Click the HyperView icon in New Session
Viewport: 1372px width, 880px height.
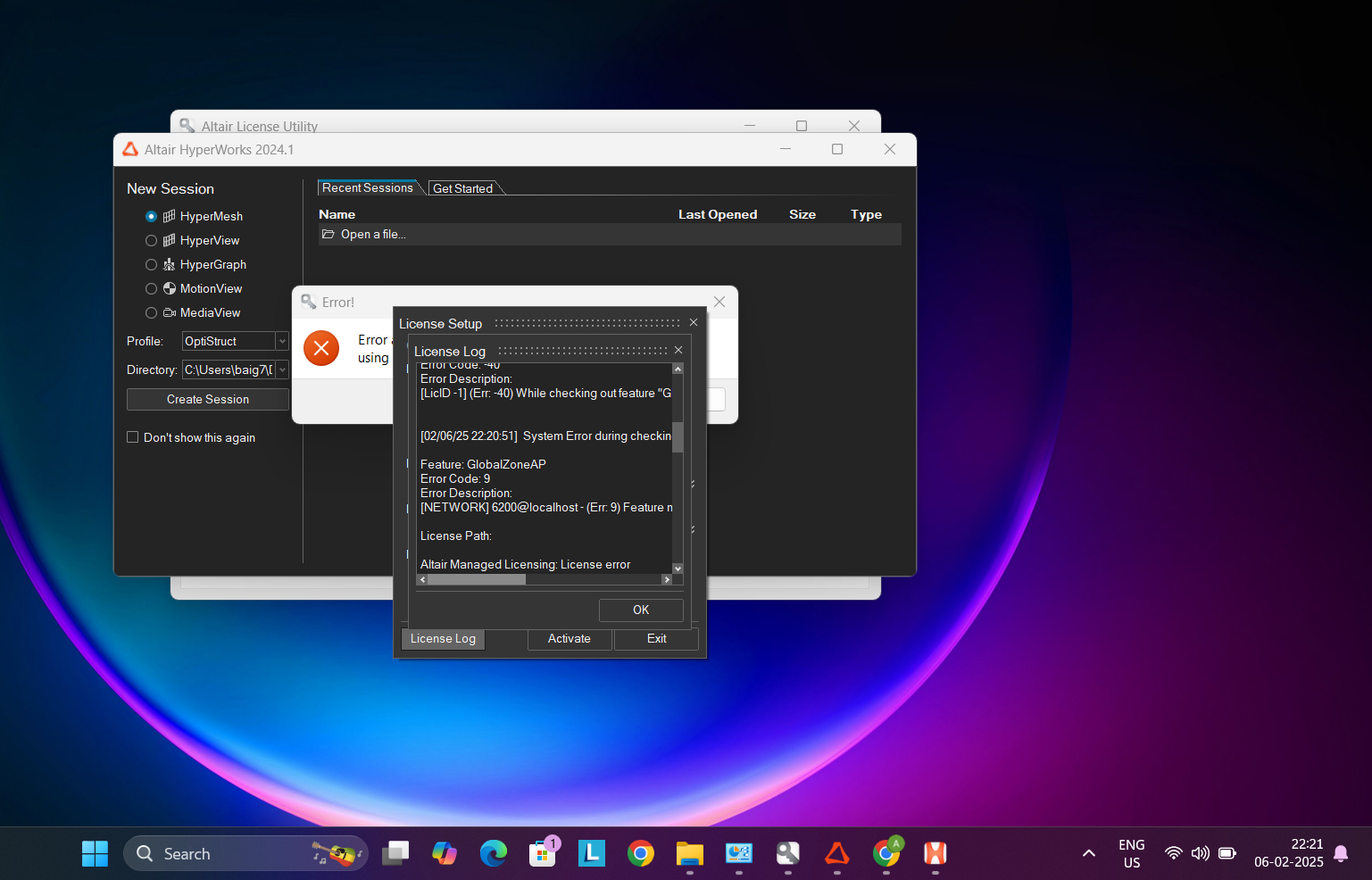[170, 240]
